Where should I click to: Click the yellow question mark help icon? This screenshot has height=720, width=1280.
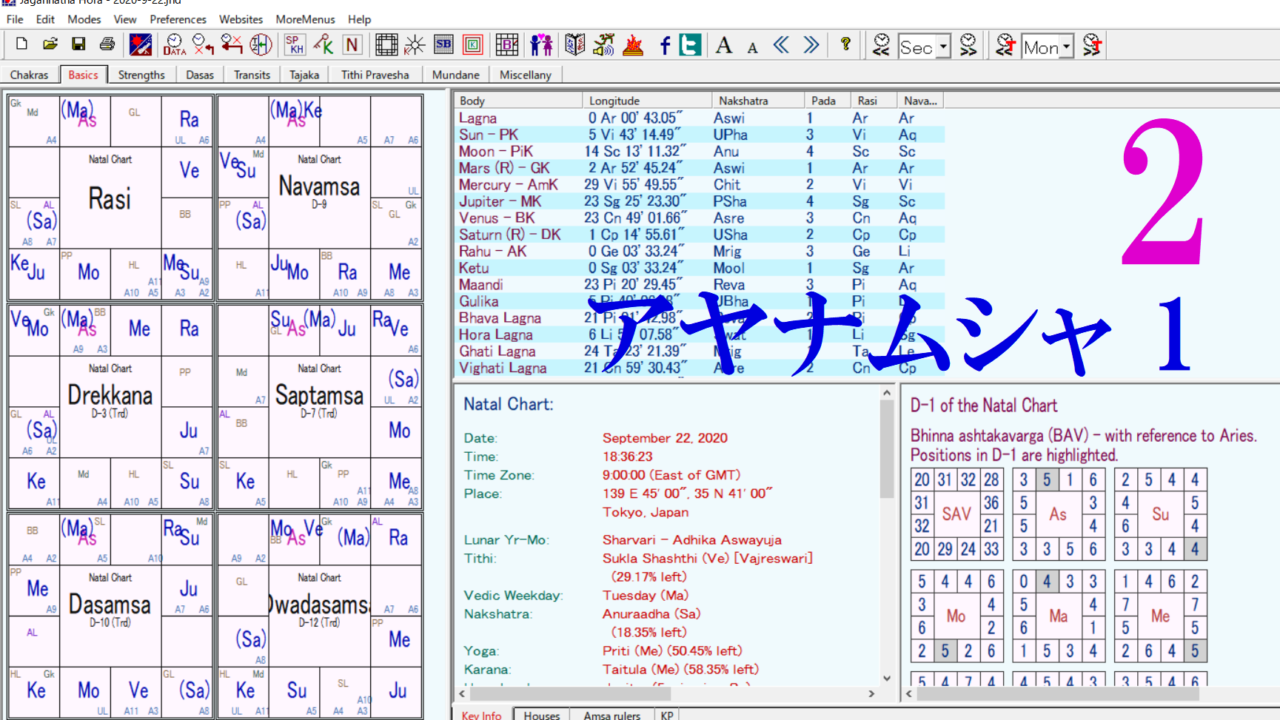tap(846, 45)
